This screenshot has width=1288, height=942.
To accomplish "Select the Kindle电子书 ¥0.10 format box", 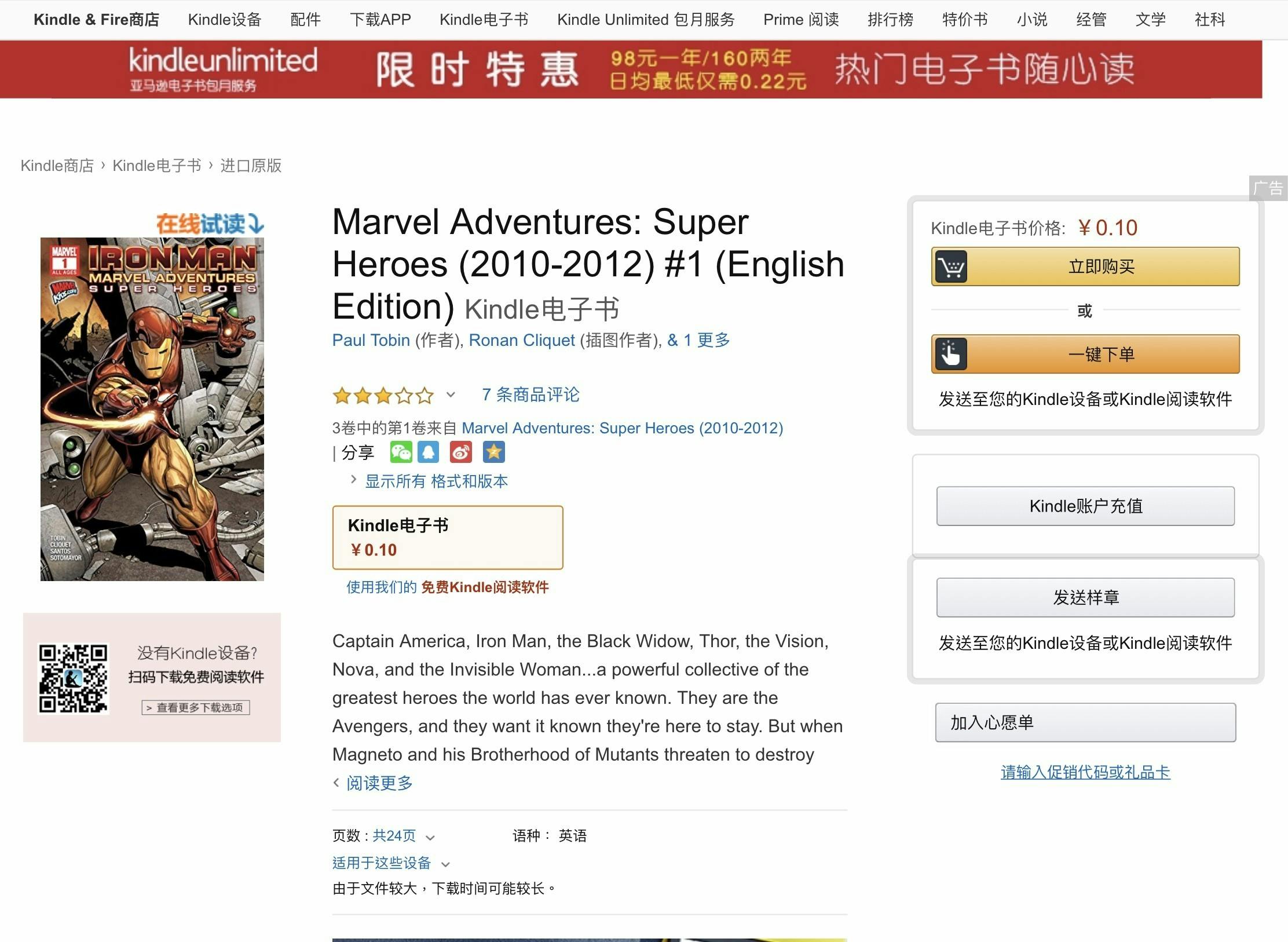I will tap(447, 538).
